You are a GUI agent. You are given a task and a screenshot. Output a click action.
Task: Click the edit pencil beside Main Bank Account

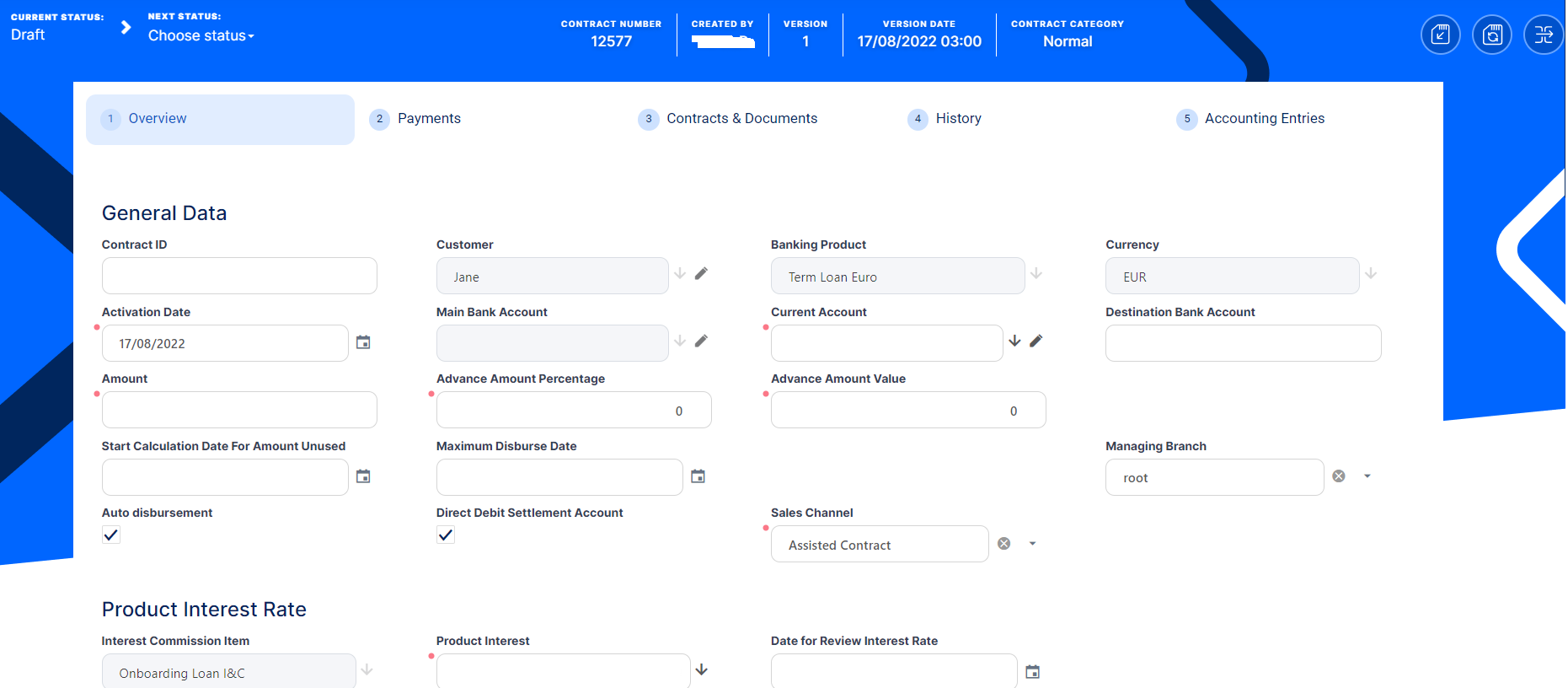pyautogui.click(x=701, y=341)
